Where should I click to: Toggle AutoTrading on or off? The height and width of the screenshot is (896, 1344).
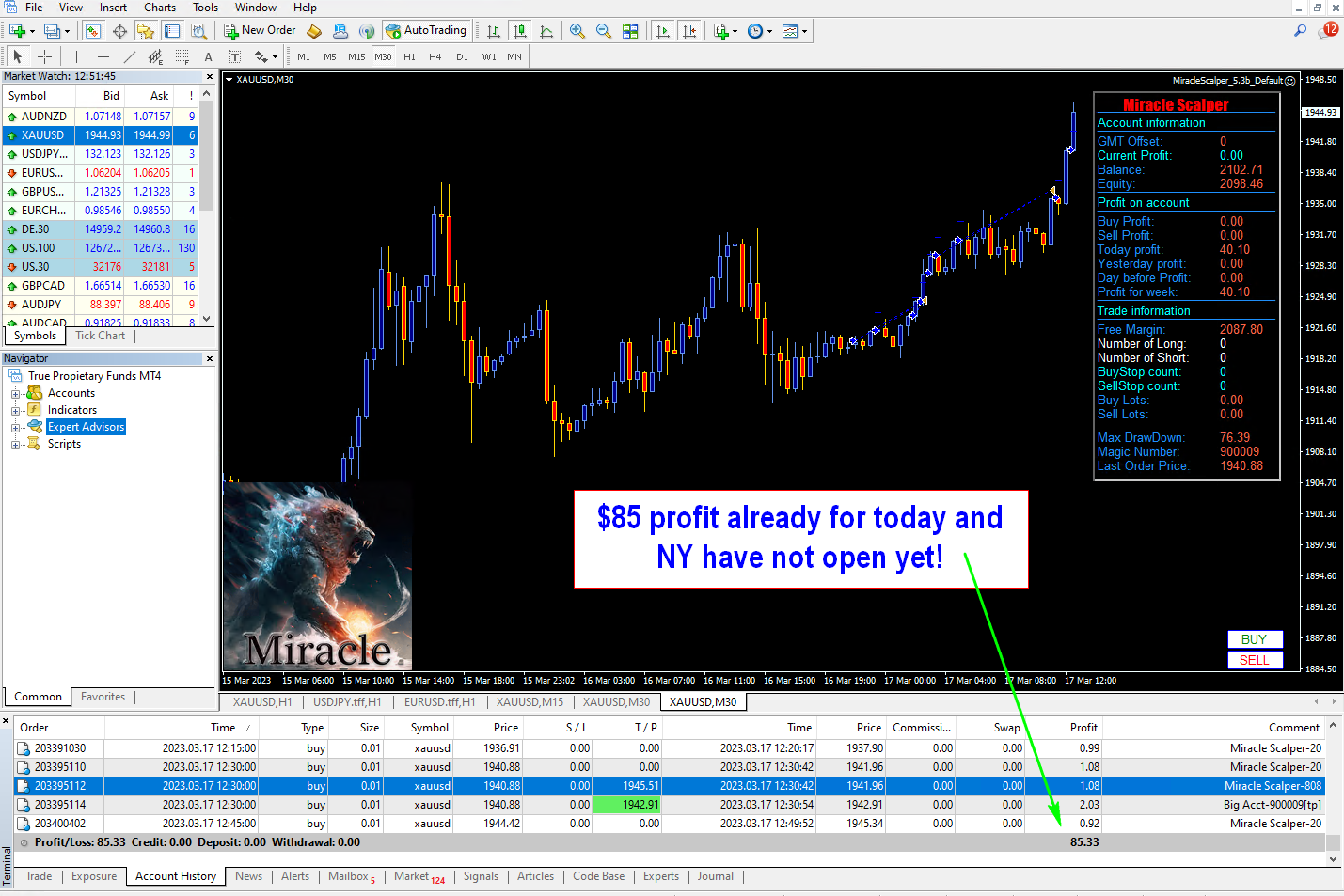click(x=426, y=31)
